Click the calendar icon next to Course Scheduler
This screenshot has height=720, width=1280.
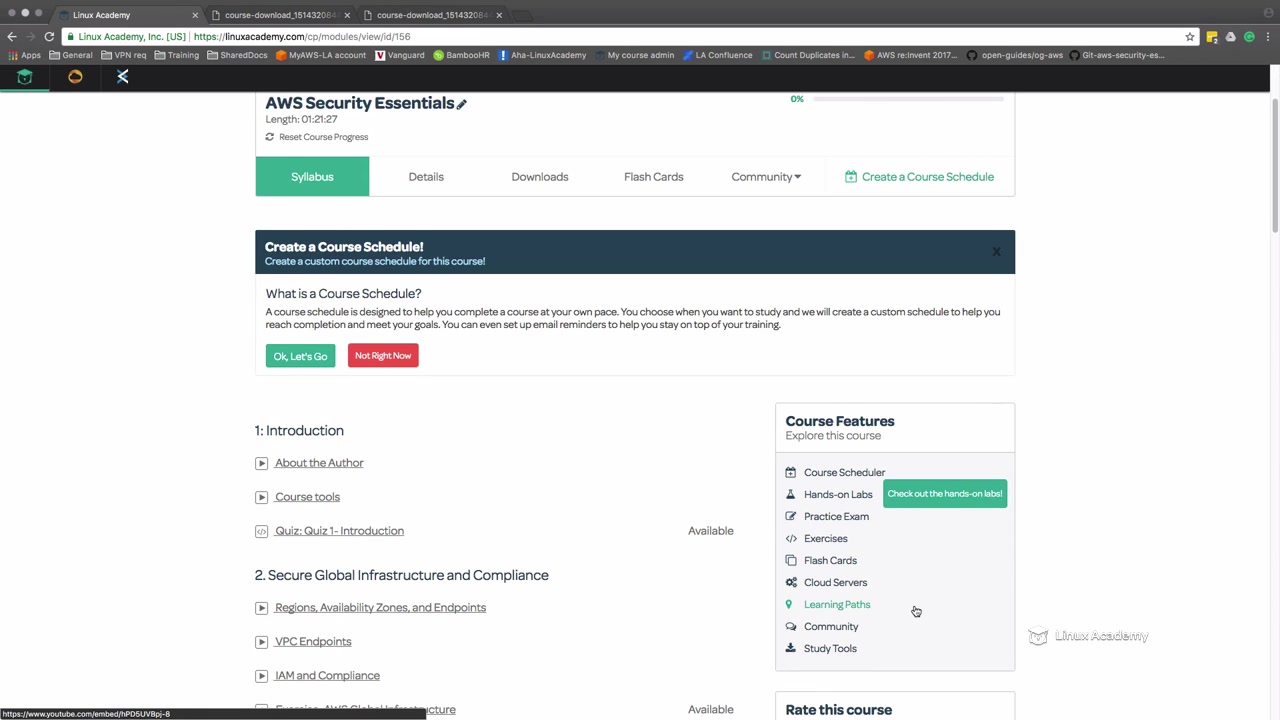791,472
